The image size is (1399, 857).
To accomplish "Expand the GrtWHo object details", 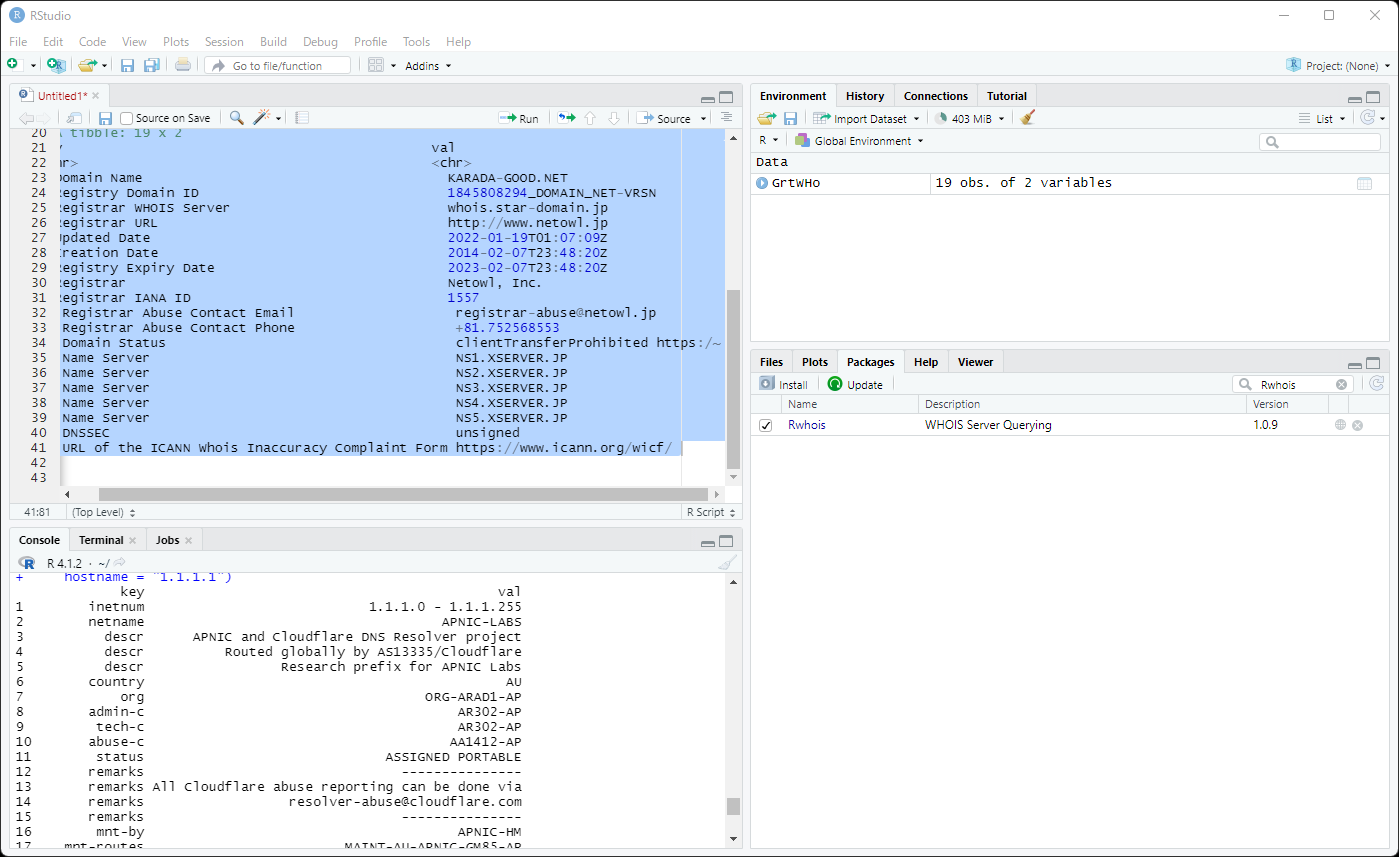I will coord(762,183).
